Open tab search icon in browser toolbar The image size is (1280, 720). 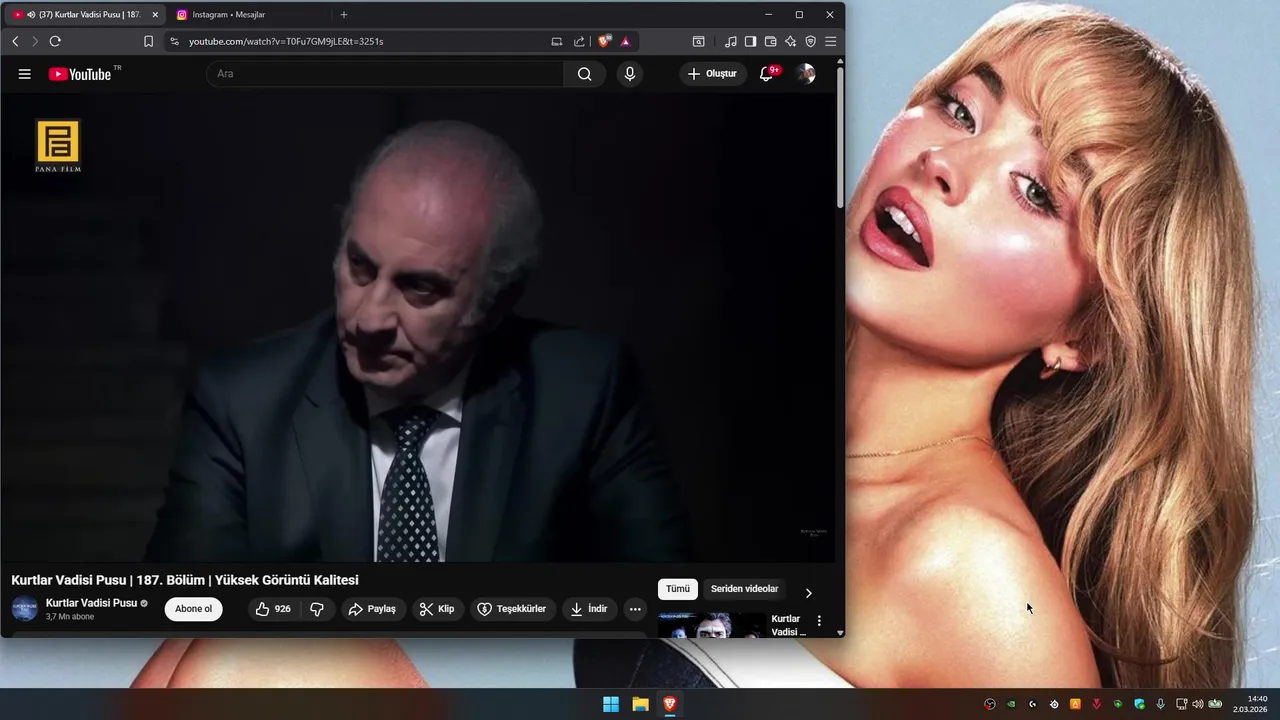point(698,42)
